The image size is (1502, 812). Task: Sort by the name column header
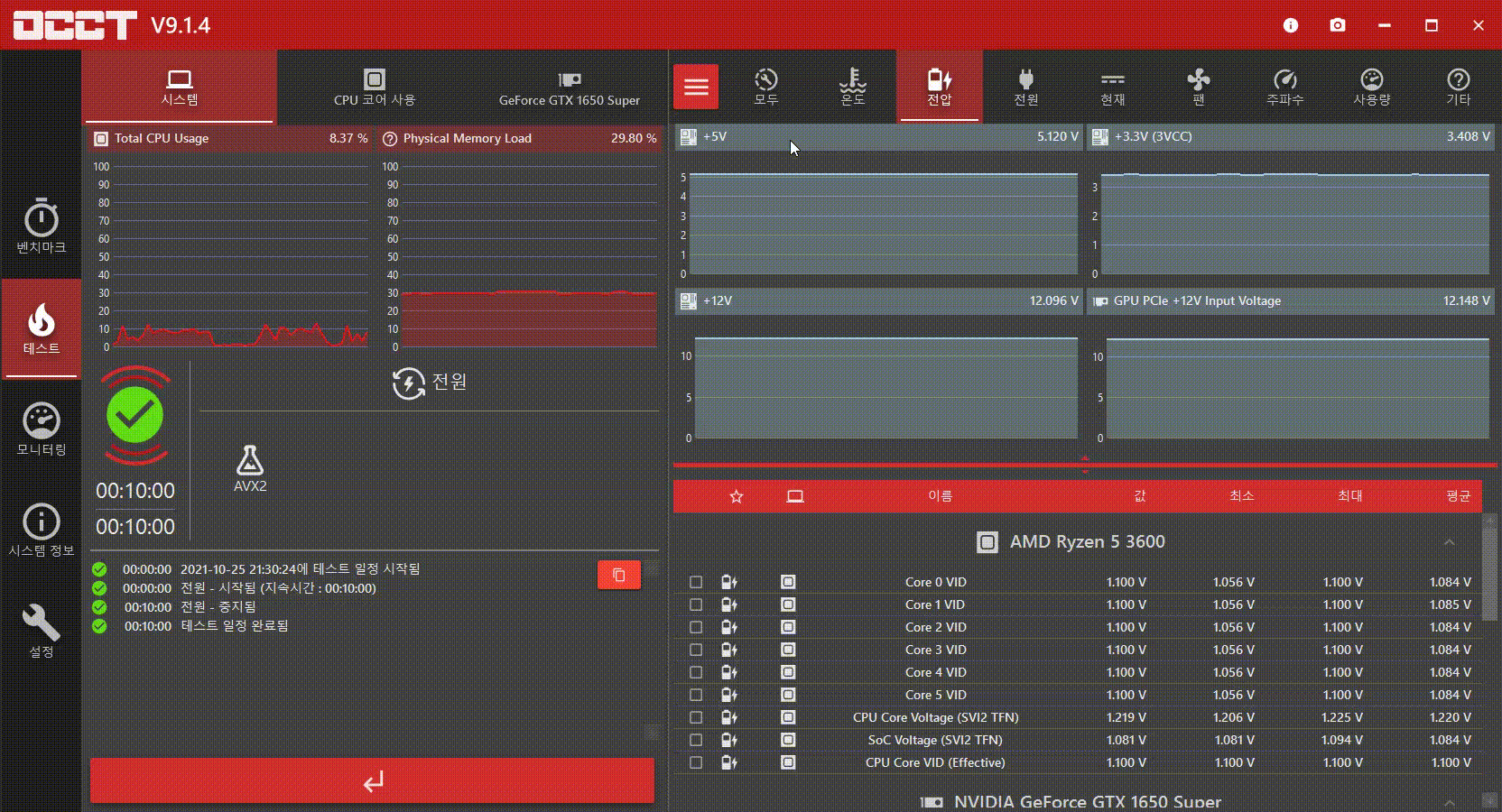pyautogui.click(x=941, y=496)
